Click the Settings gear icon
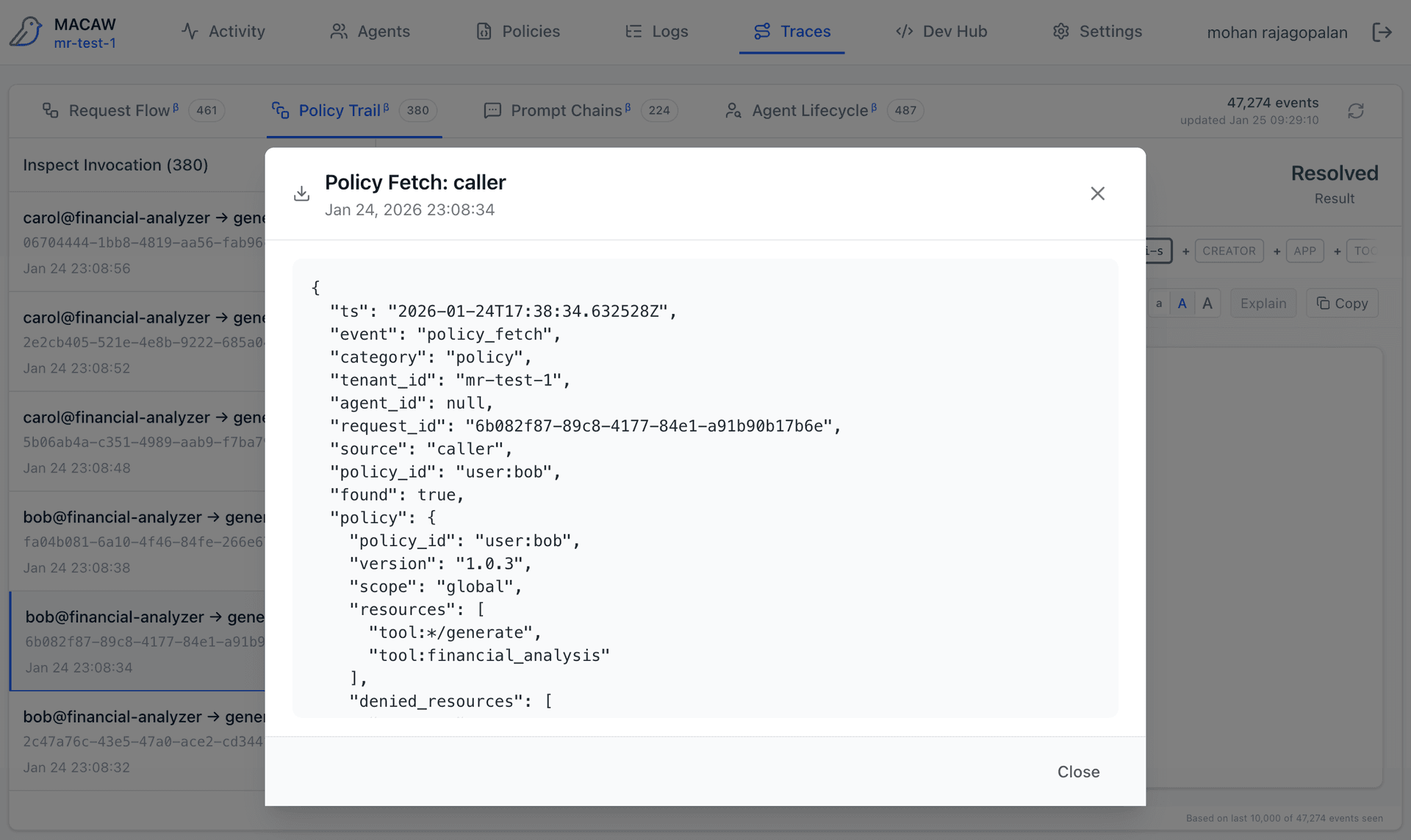The height and width of the screenshot is (840, 1411). (1060, 31)
